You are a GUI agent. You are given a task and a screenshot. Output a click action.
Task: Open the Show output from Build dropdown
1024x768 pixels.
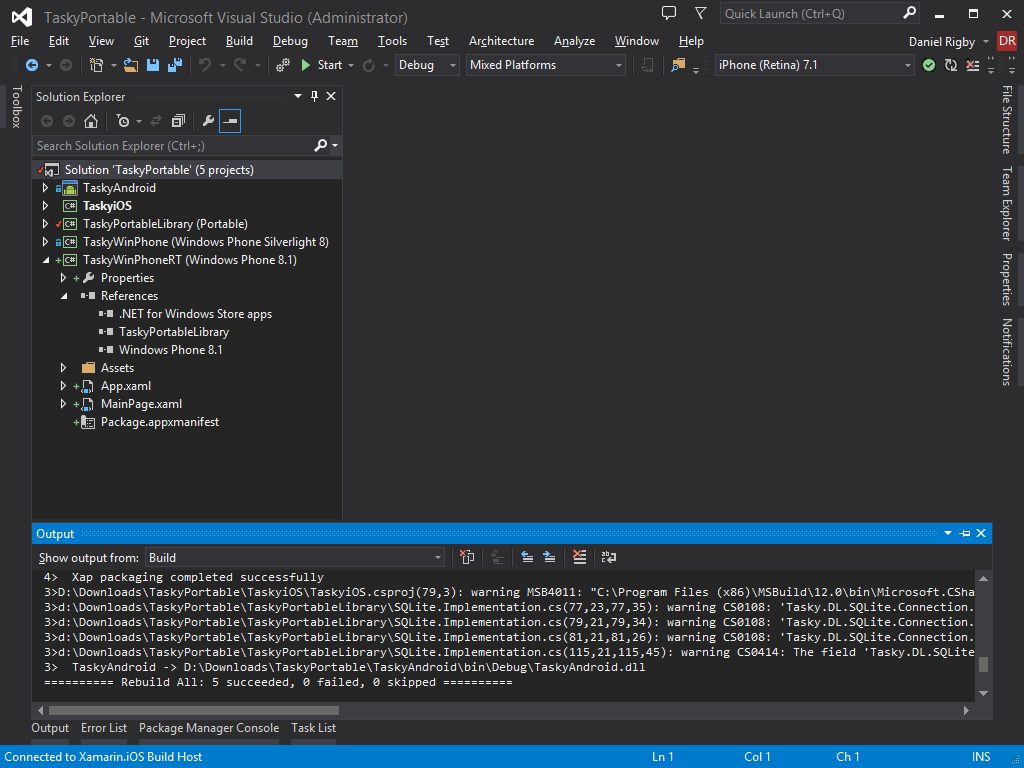click(295, 558)
